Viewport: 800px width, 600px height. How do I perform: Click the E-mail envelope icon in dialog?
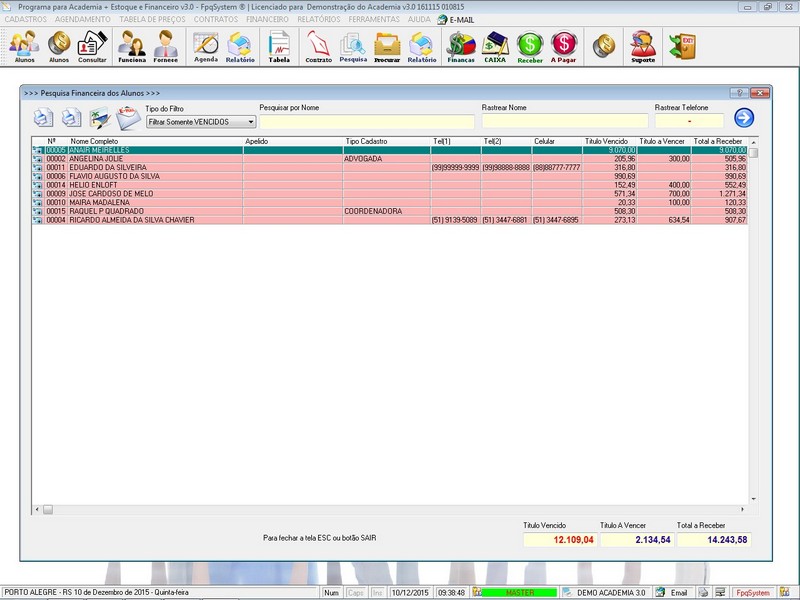(x=128, y=118)
